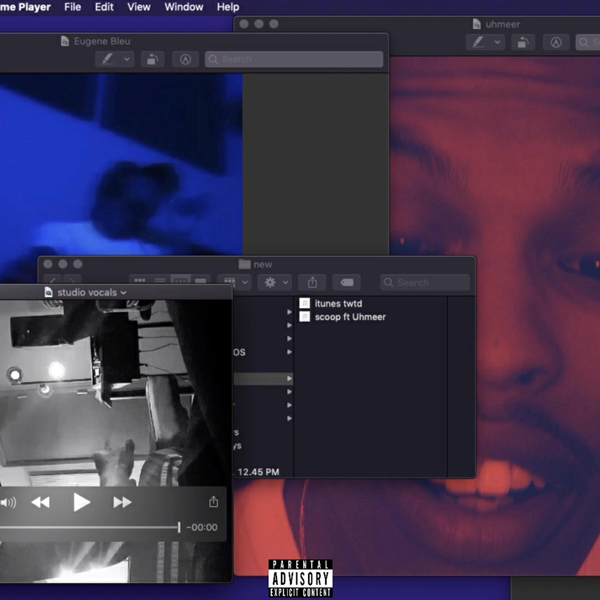Open the File menu
The width and height of the screenshot is (600, 600).
coord(72,7)
